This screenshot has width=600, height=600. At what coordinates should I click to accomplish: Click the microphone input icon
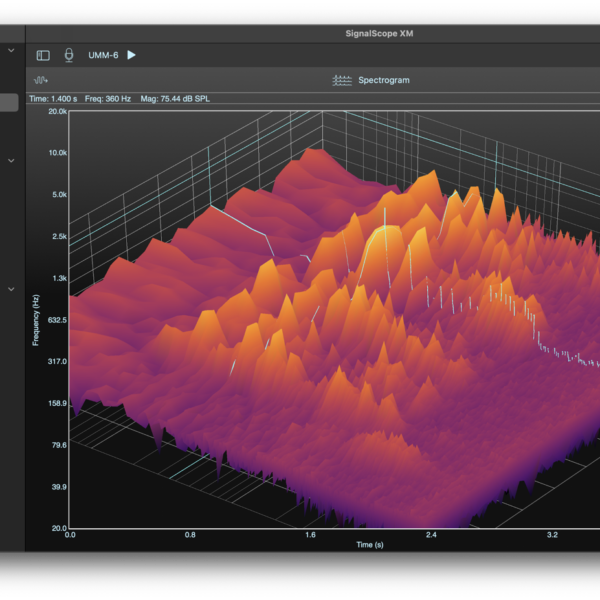[69, 55]
